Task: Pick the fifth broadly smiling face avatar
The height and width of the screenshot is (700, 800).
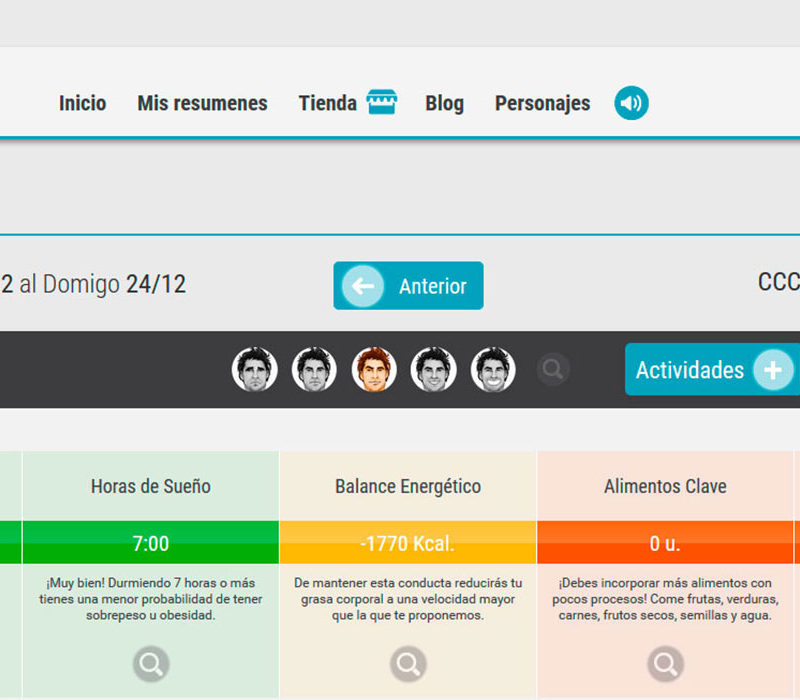Action: point(493,370)
